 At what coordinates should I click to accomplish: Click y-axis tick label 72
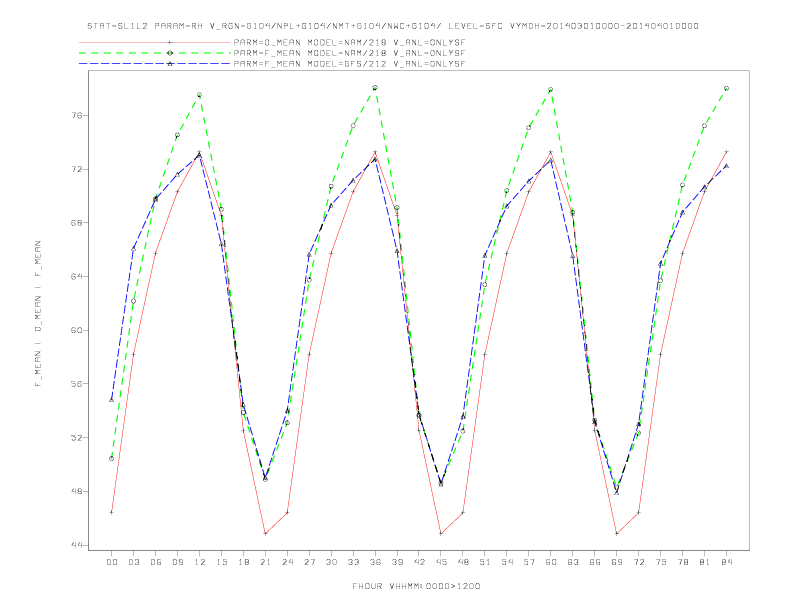(76, 169)
